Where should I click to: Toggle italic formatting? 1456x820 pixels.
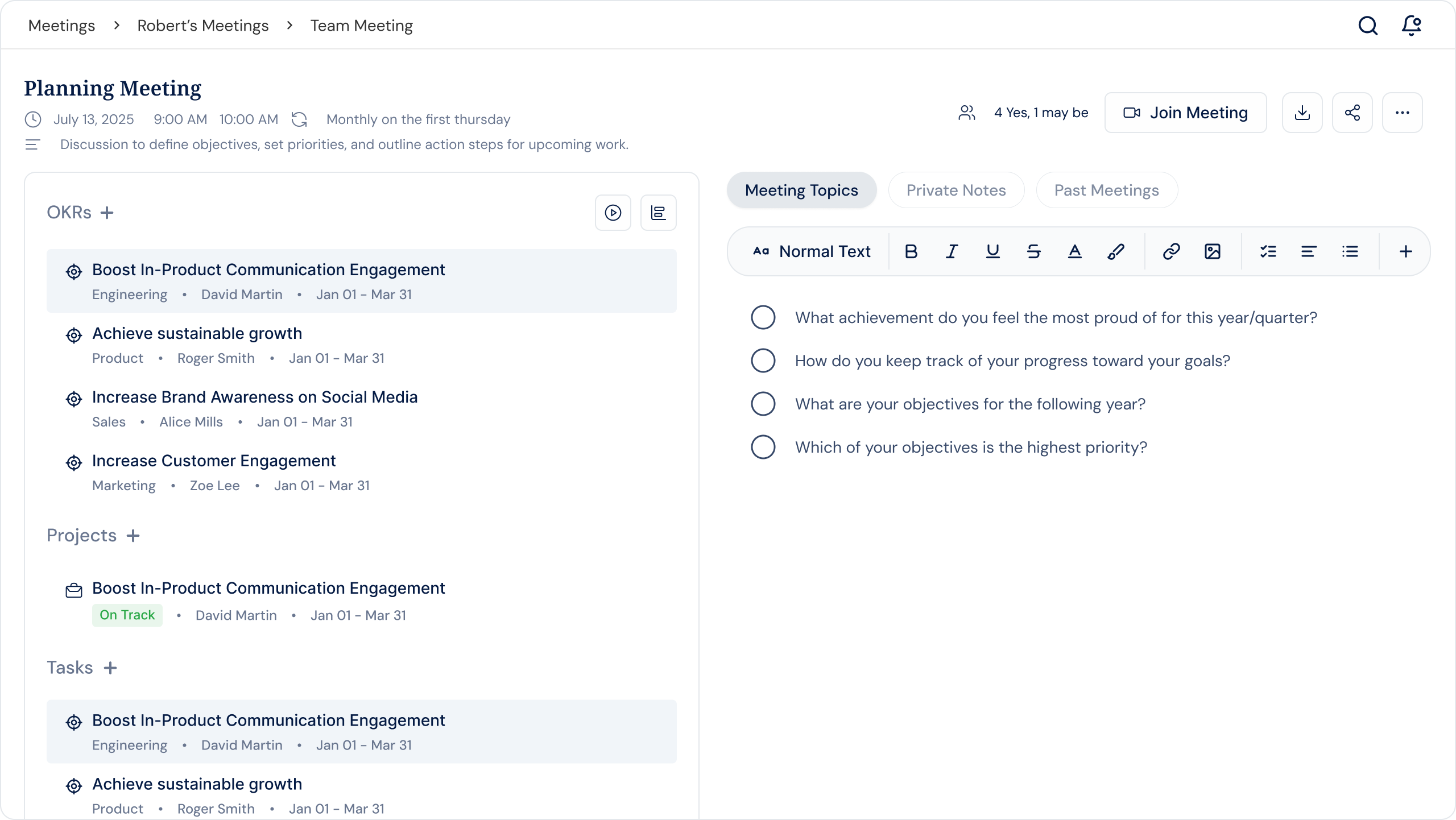click(952, 251)
